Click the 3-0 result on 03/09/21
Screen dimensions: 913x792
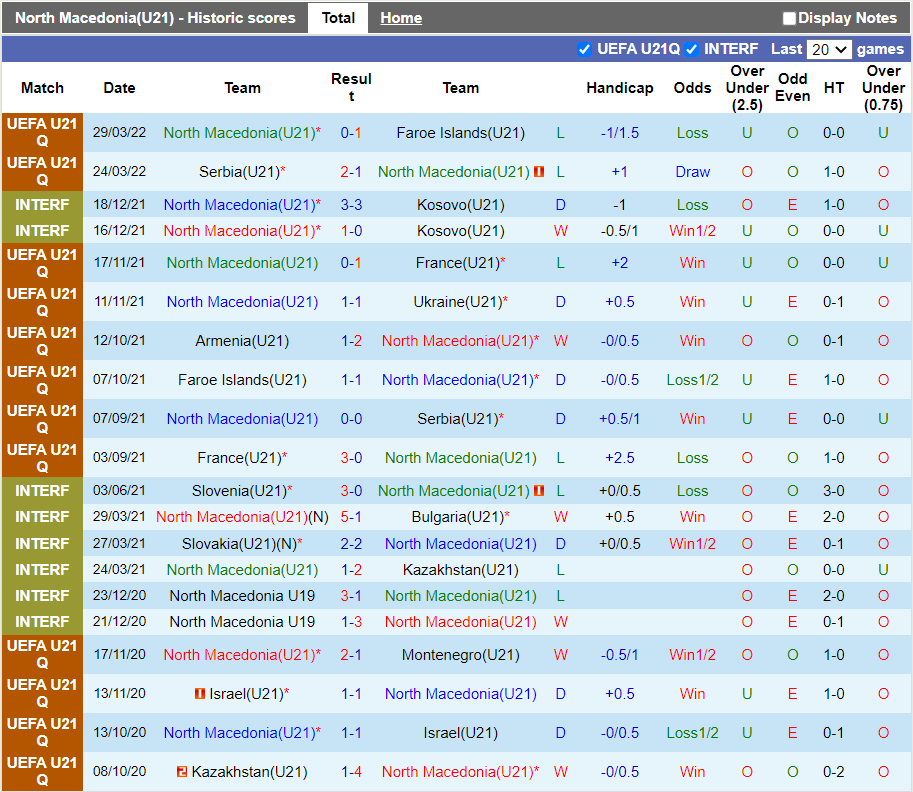coord(351,458)
